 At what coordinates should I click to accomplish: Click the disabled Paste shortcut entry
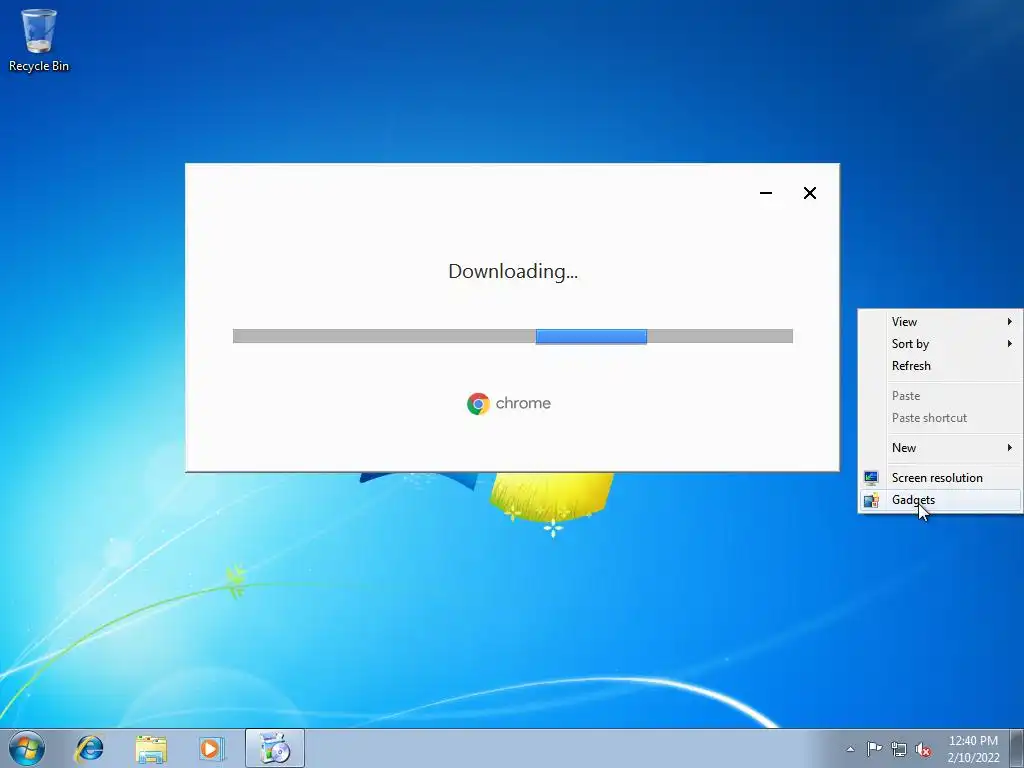(x=940, y=418)
